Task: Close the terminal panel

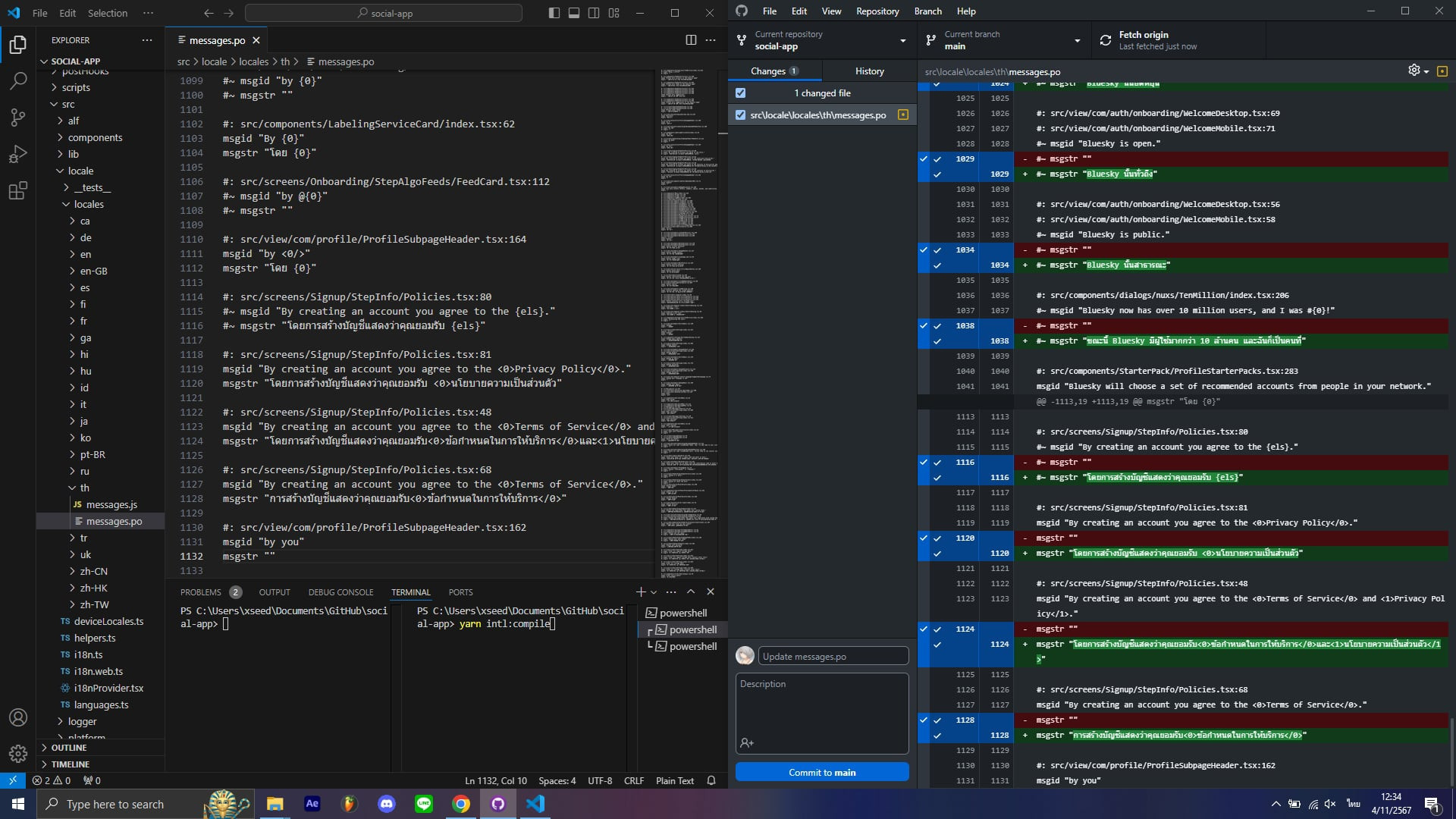Action: (711, 591)
